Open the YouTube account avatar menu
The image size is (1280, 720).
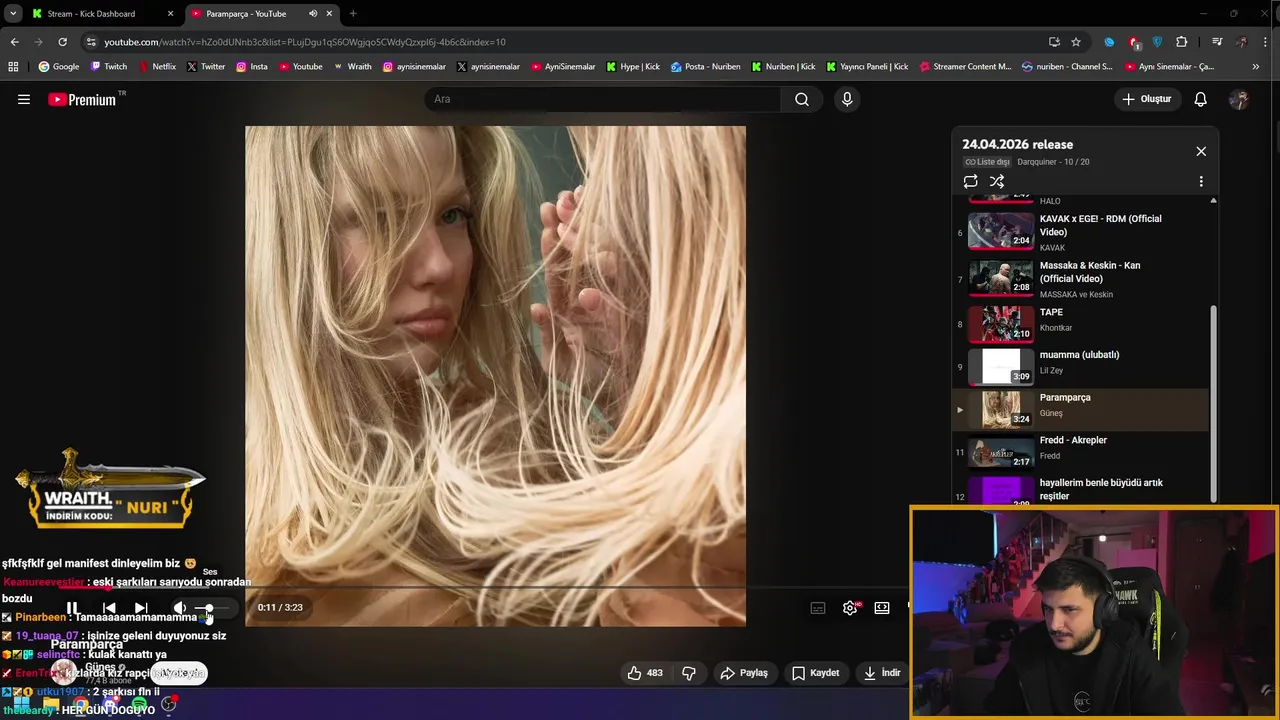(x=1239, y=99)
